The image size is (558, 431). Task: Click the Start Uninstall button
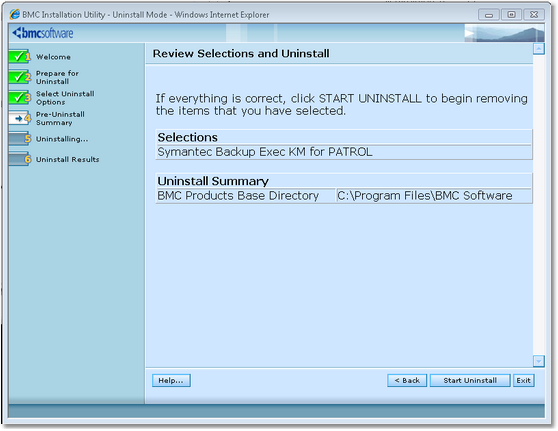click(x=470, y=380)
